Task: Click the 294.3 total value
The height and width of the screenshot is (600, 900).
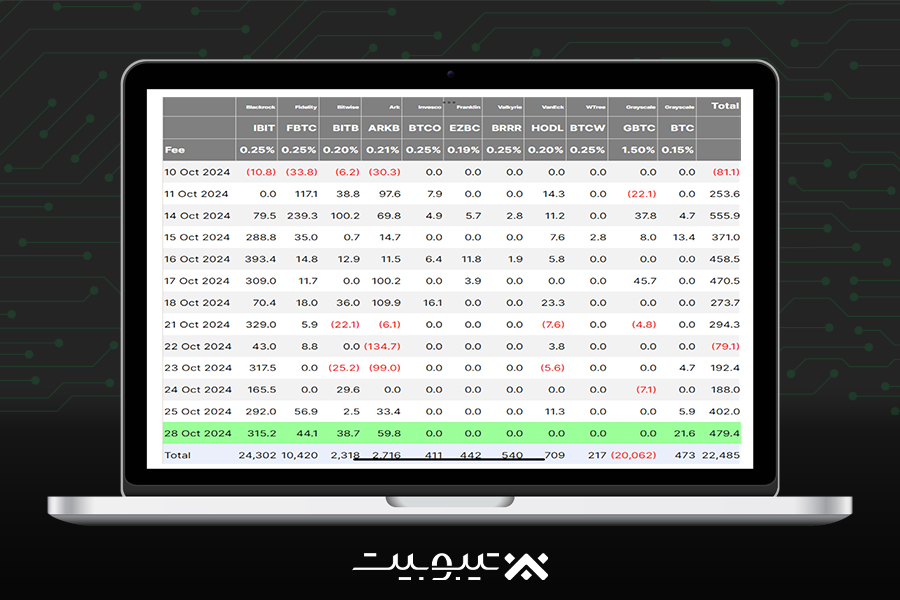Action: [x=724, y=324]
